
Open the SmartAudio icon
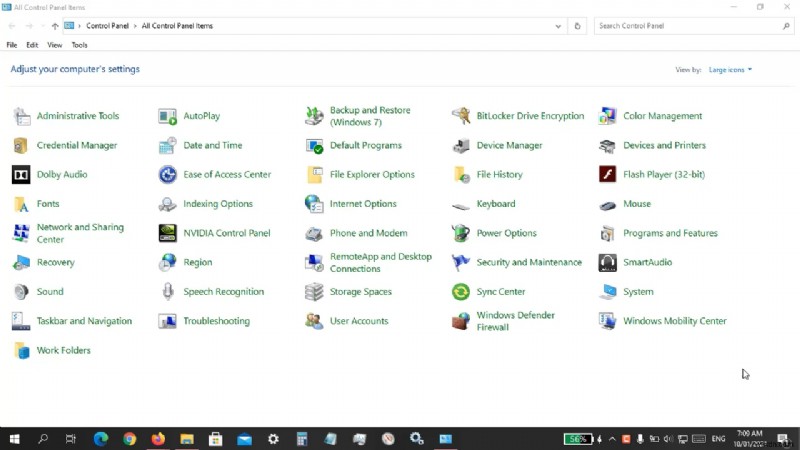607,263
